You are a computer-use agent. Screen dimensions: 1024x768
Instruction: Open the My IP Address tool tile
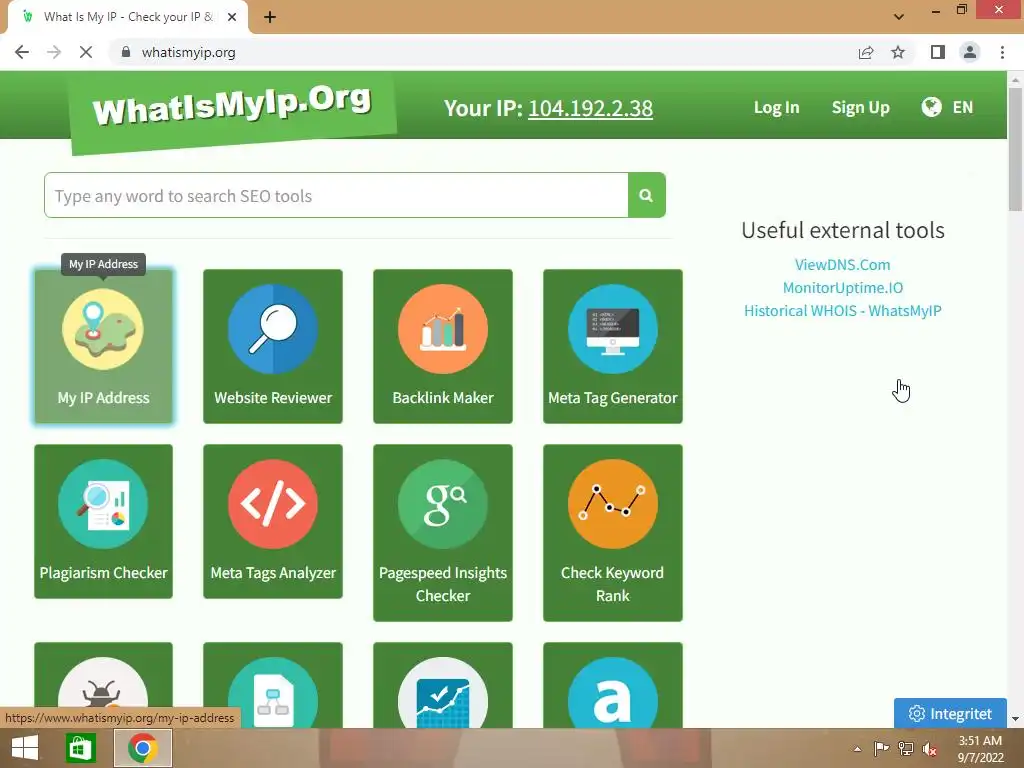(x=103, y=346)
